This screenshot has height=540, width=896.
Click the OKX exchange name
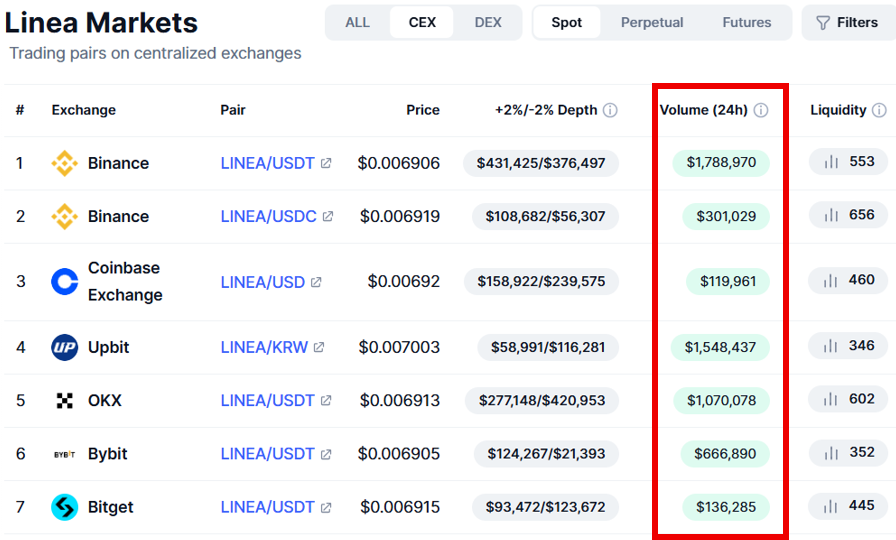[105, 401]
